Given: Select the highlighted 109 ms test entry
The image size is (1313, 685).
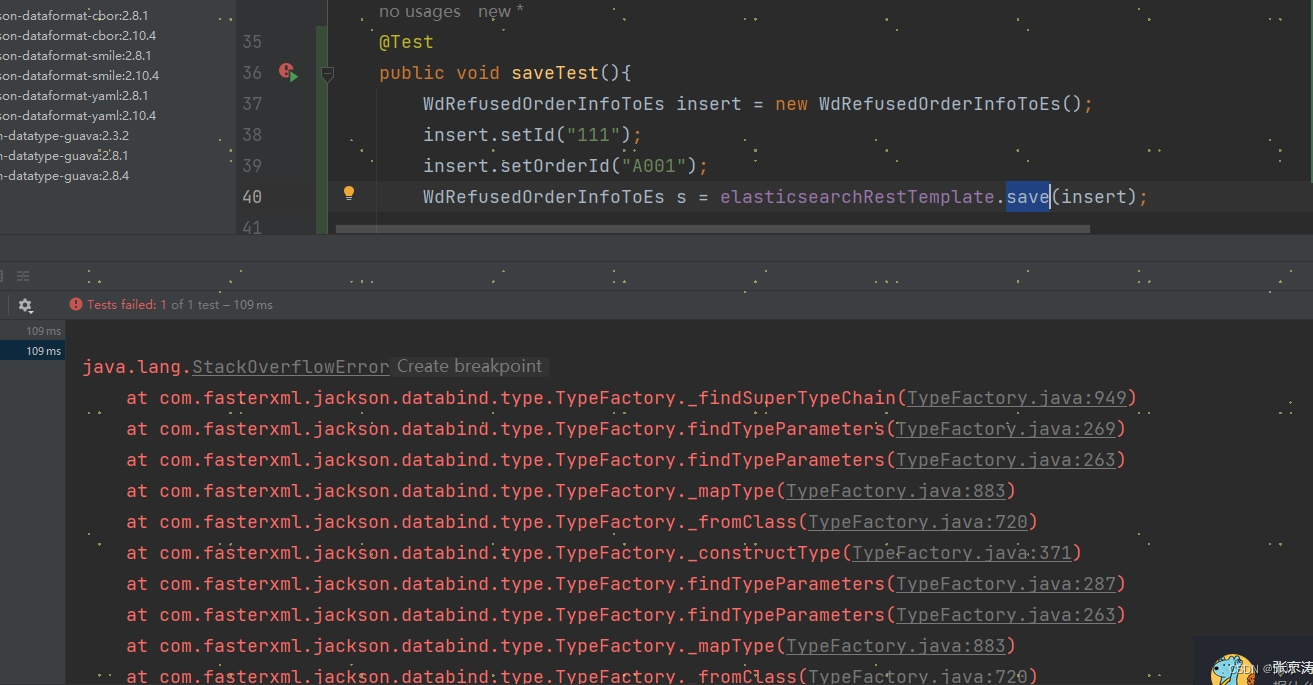Looking at the screenshot, I should coord(44,350).
